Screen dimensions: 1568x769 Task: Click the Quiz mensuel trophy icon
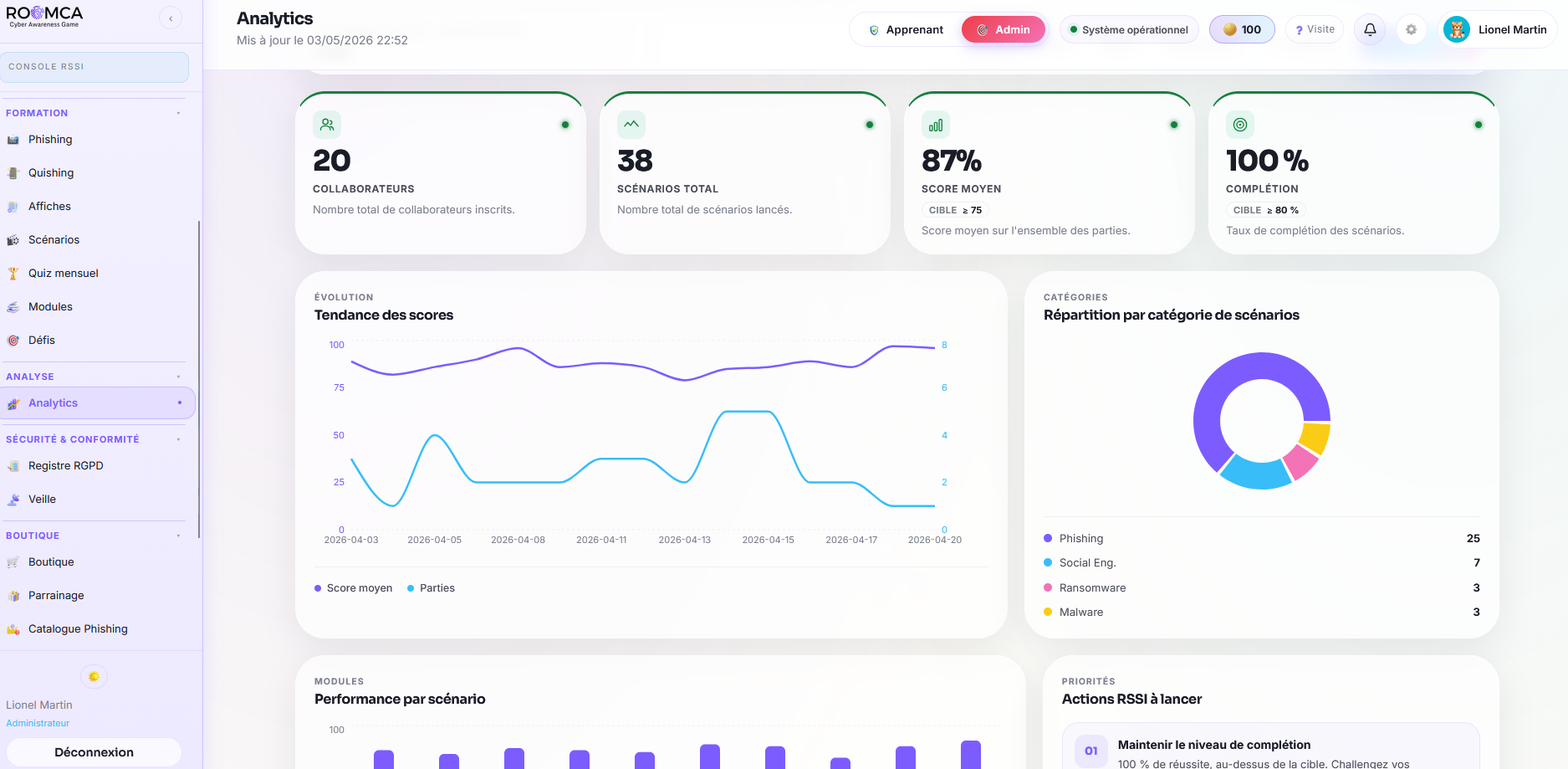coord(13,274)
